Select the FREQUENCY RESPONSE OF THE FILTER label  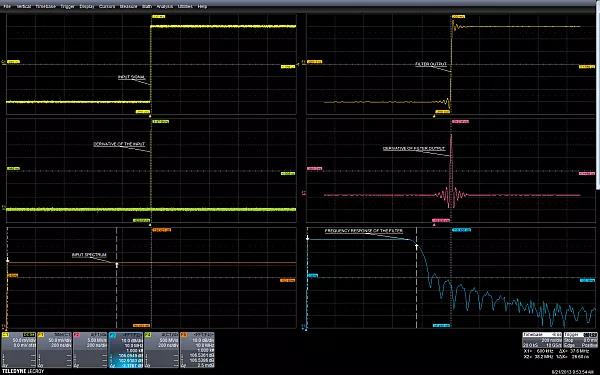coord(364,231)
